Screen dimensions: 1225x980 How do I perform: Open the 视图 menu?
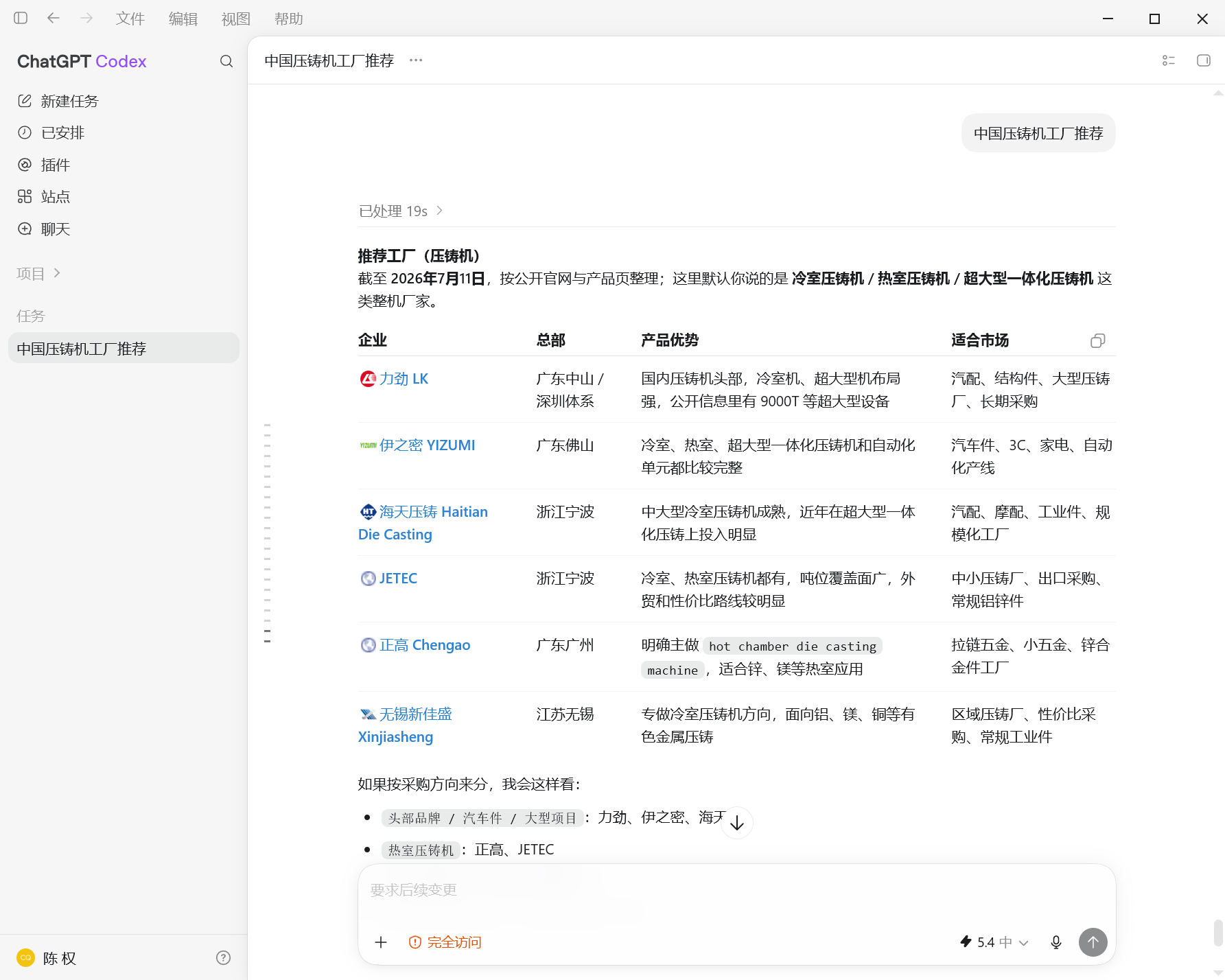(x=235, y=19)
